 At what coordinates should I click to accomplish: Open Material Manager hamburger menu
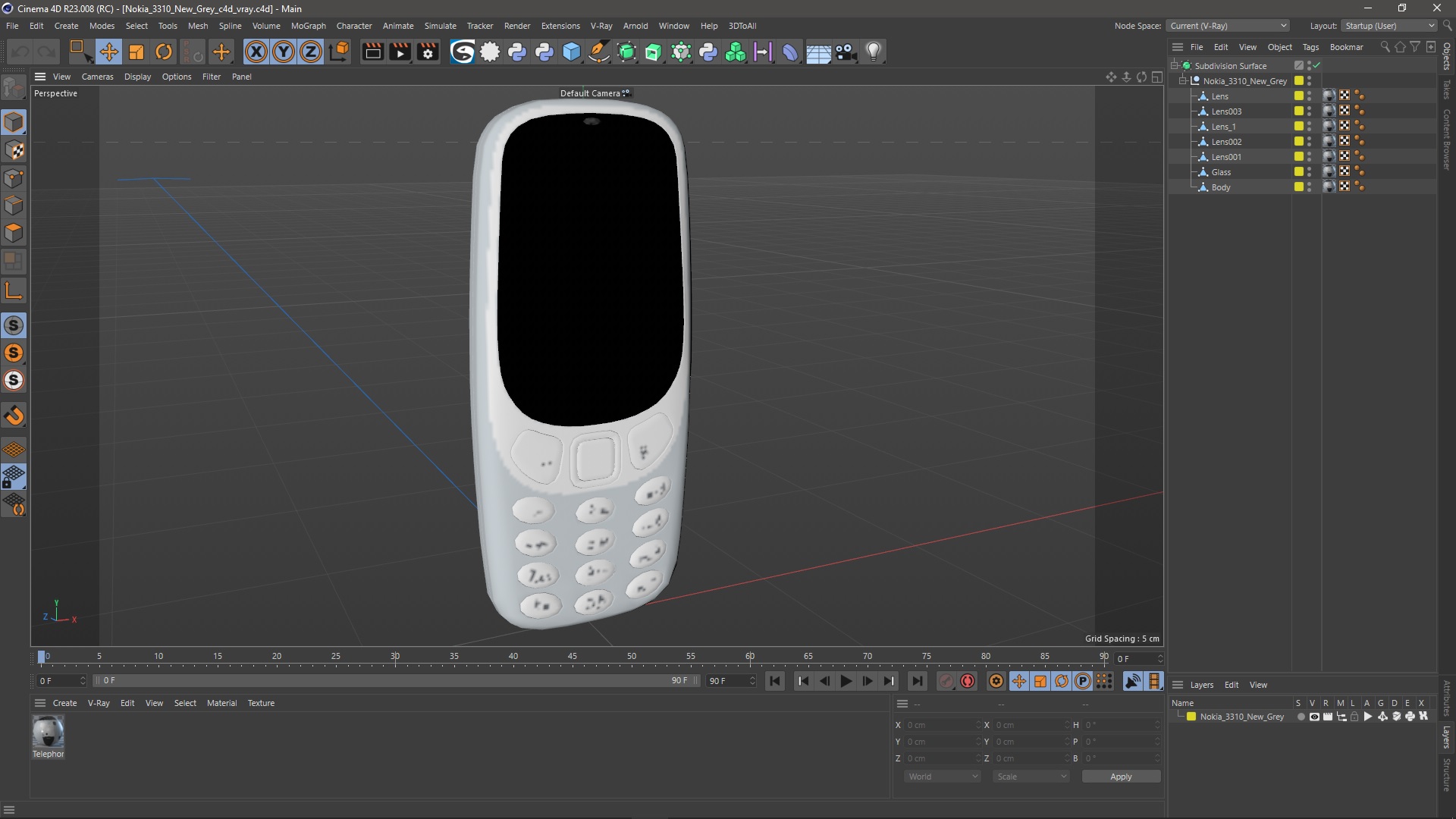40,703
